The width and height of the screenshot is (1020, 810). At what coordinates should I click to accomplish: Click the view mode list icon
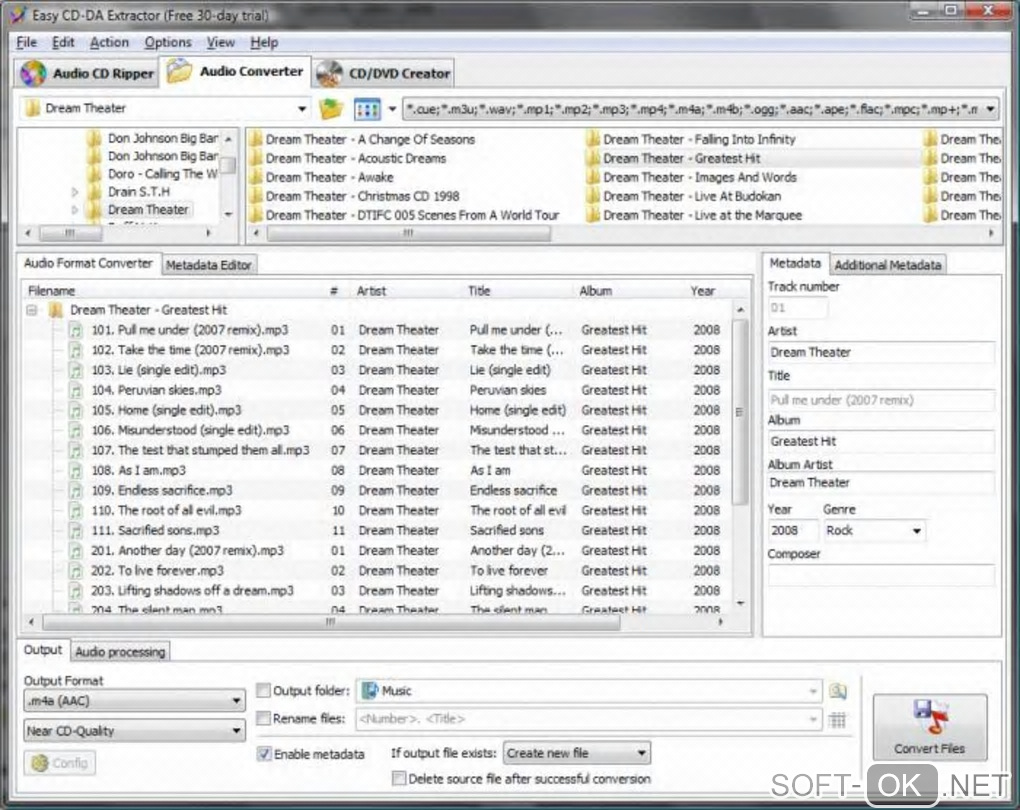[367, 109]
